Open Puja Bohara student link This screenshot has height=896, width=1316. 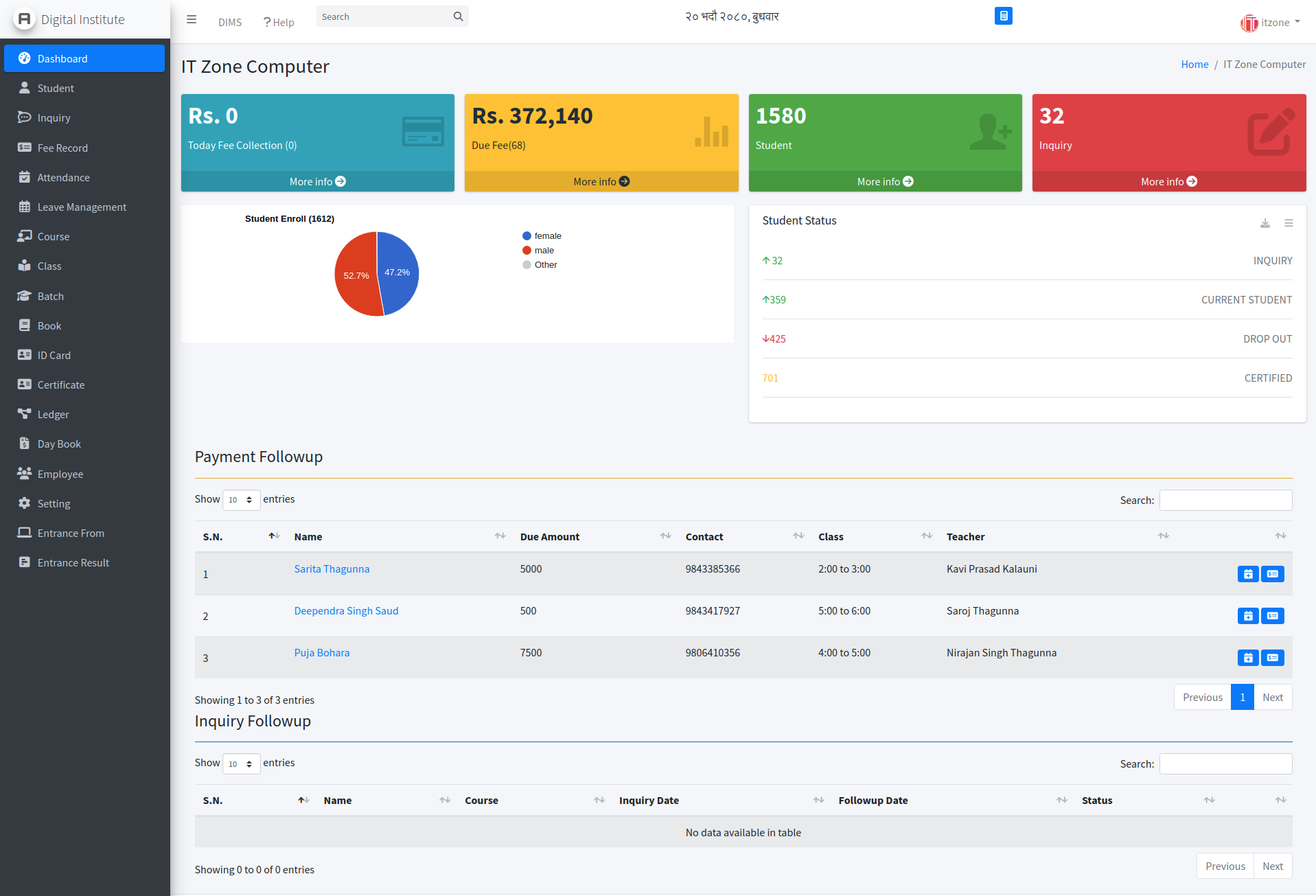(x=322, y=652)
